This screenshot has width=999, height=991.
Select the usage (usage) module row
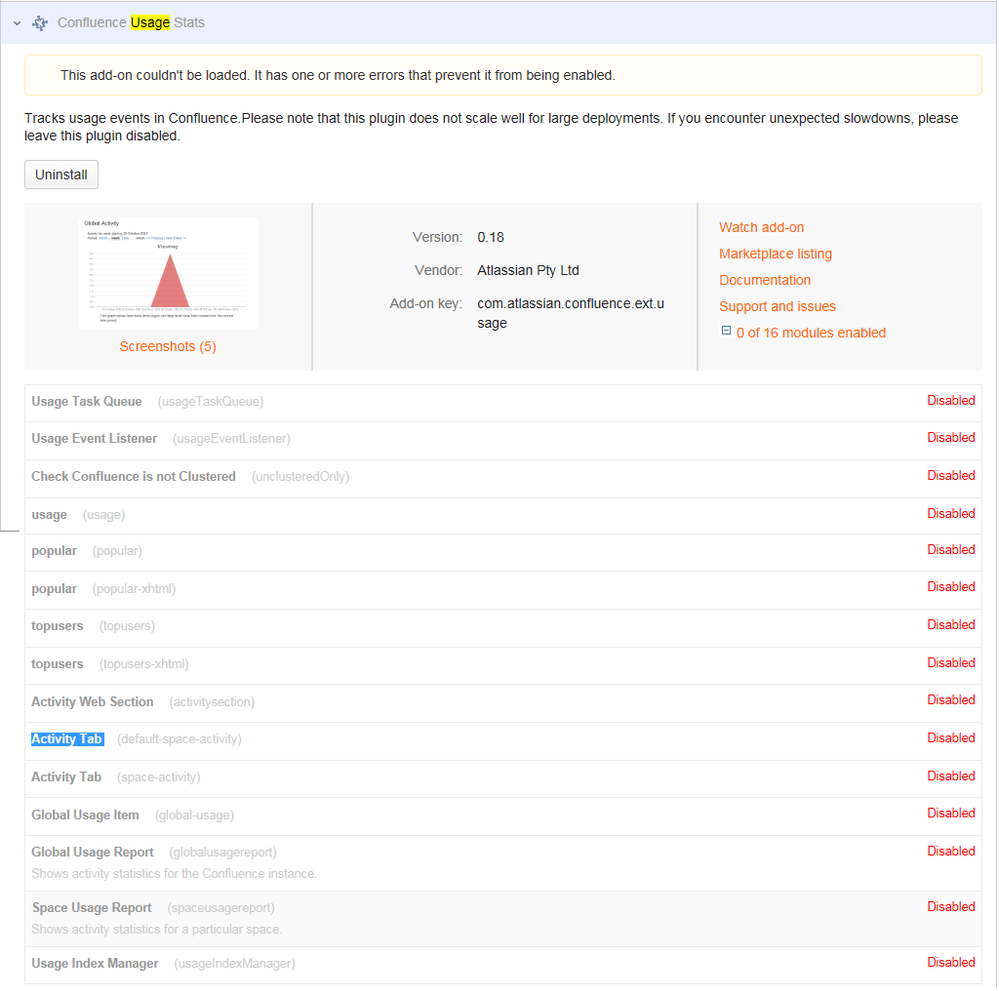click(x=503, y=515)
